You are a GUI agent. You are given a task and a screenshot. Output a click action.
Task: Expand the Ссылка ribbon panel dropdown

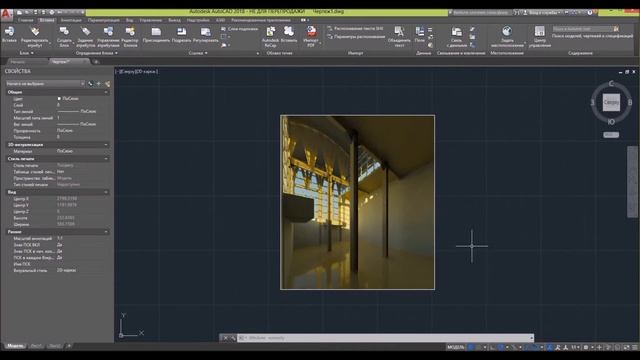click(198, 53)
